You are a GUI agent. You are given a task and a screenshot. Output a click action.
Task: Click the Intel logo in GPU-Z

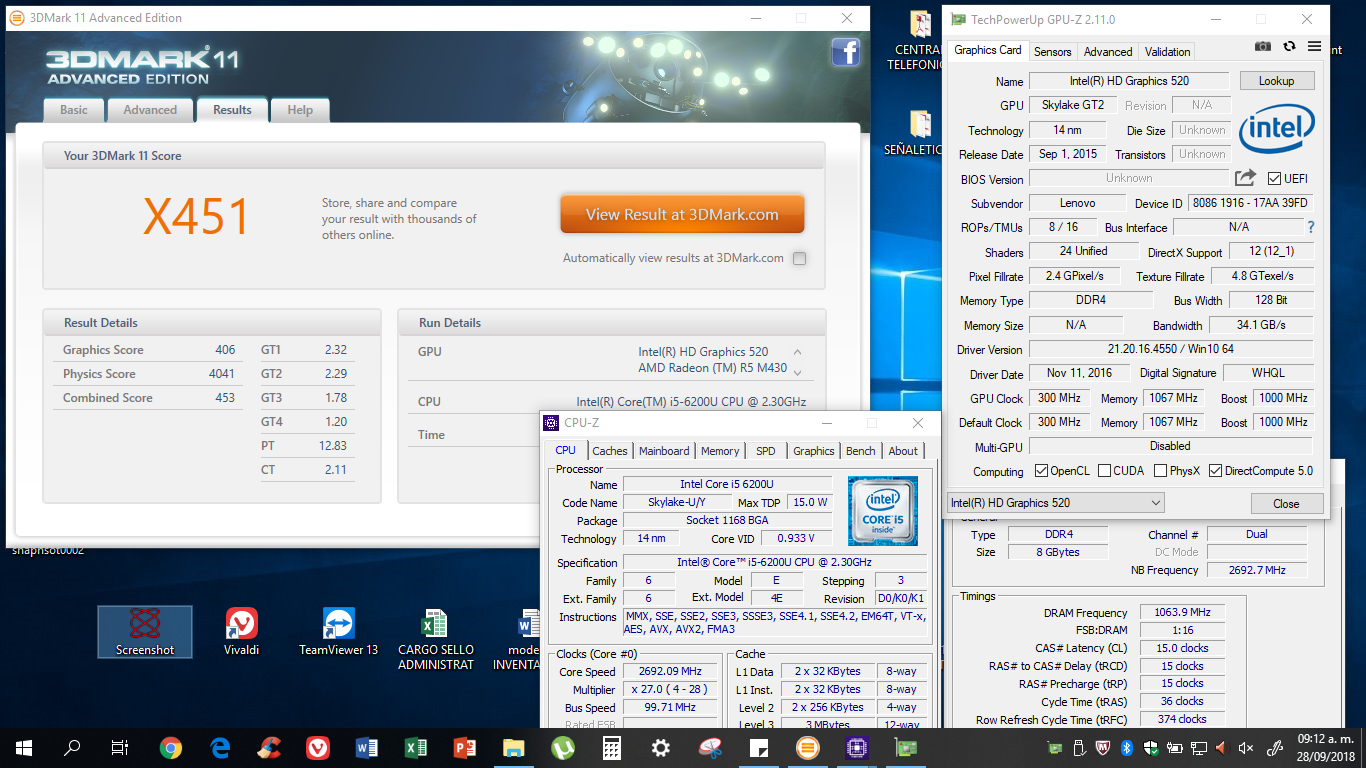tap(1276, 131)
